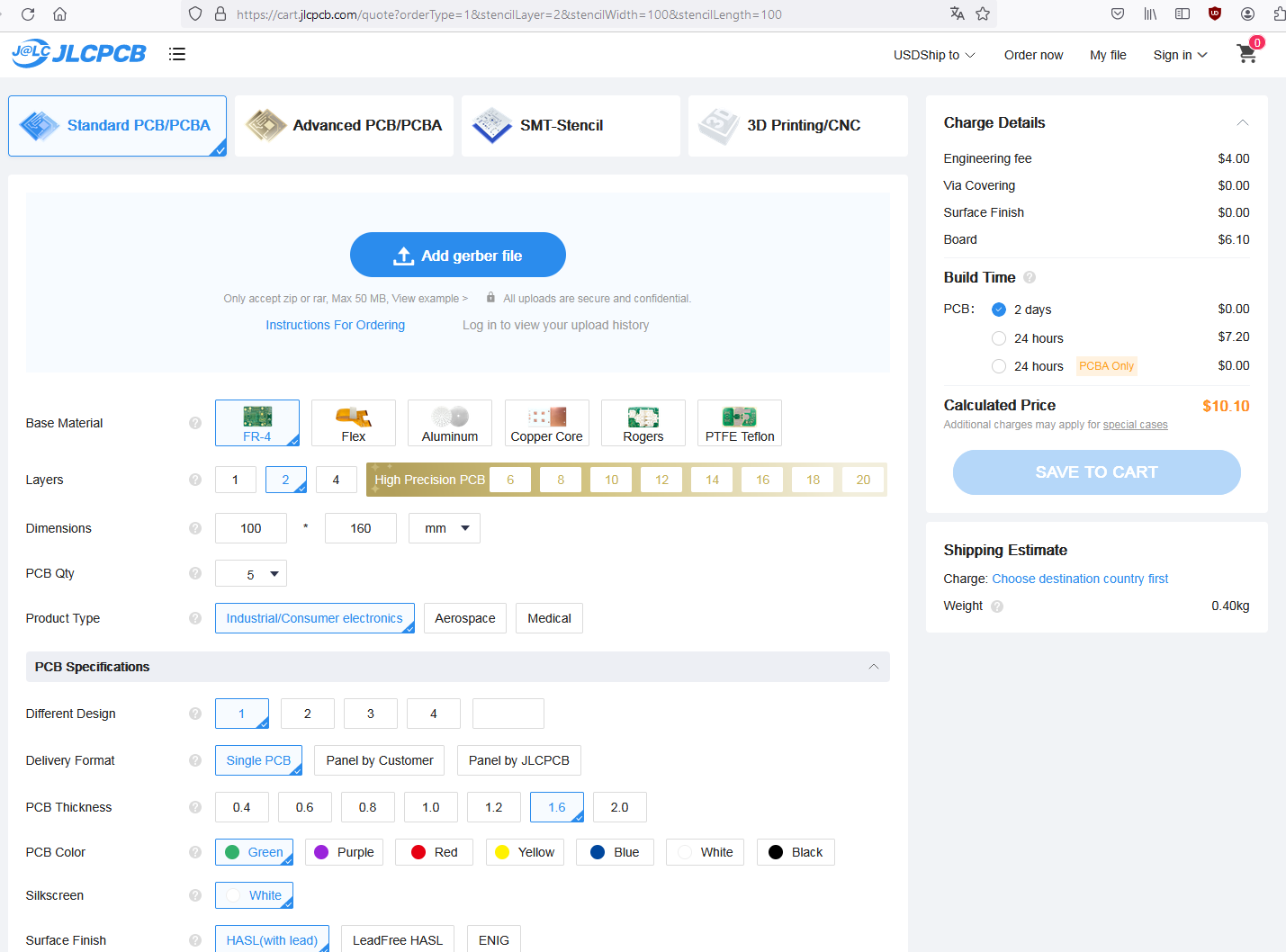Click Choose destination country first link
Image resolution: width=1286 pixels, height=952 pixels.
[x=1080, y=579]
